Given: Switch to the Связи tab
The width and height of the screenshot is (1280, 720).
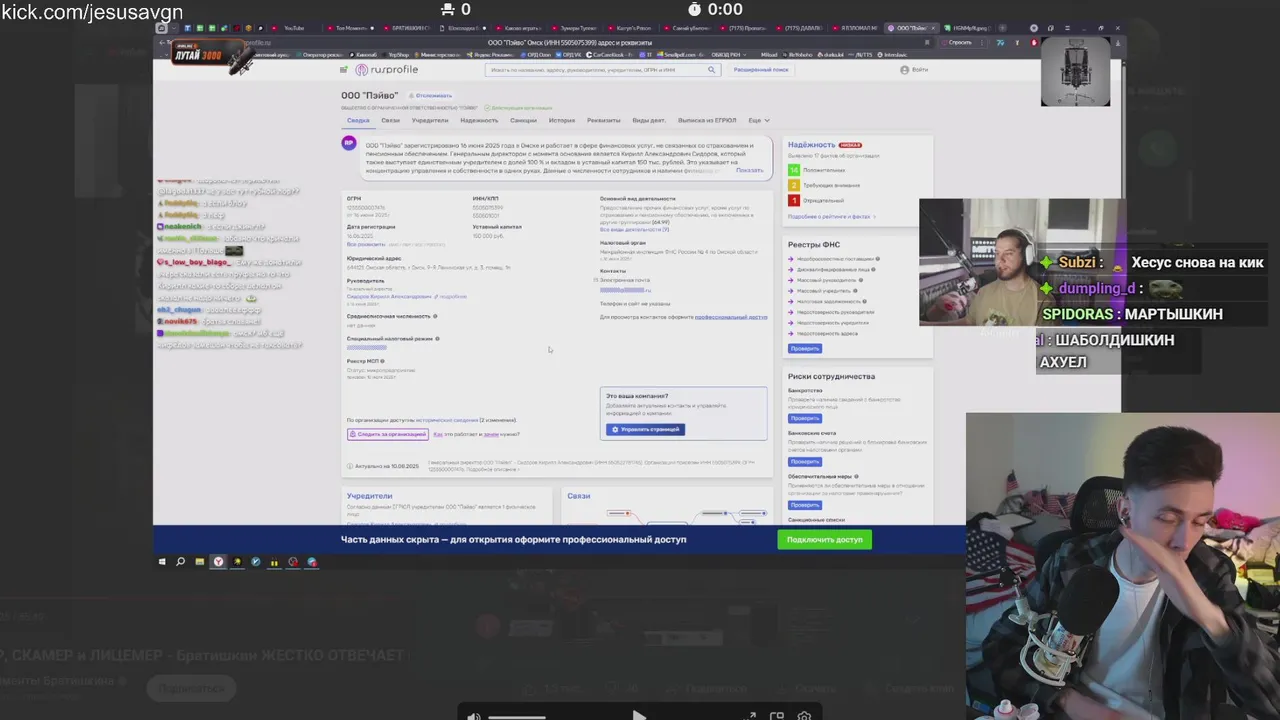Looking at the screenshot, I should (390, 120).
